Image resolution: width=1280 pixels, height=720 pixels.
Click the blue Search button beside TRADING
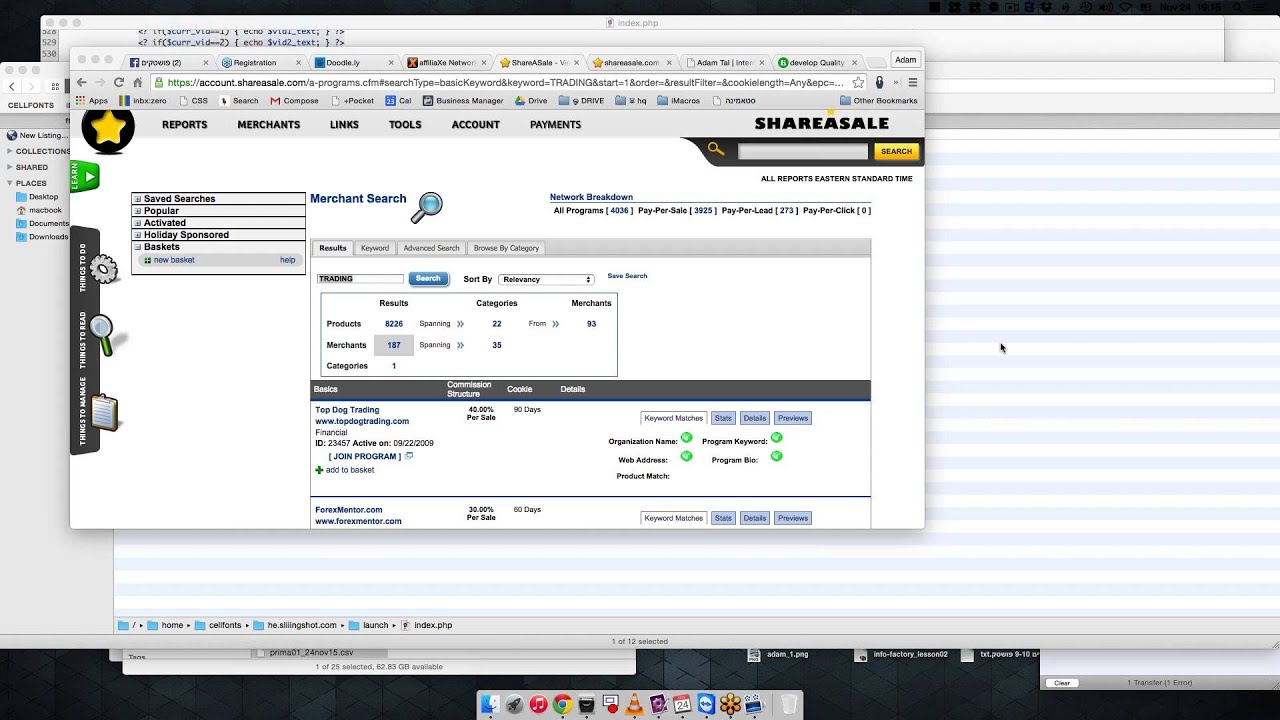coord(428,279)
